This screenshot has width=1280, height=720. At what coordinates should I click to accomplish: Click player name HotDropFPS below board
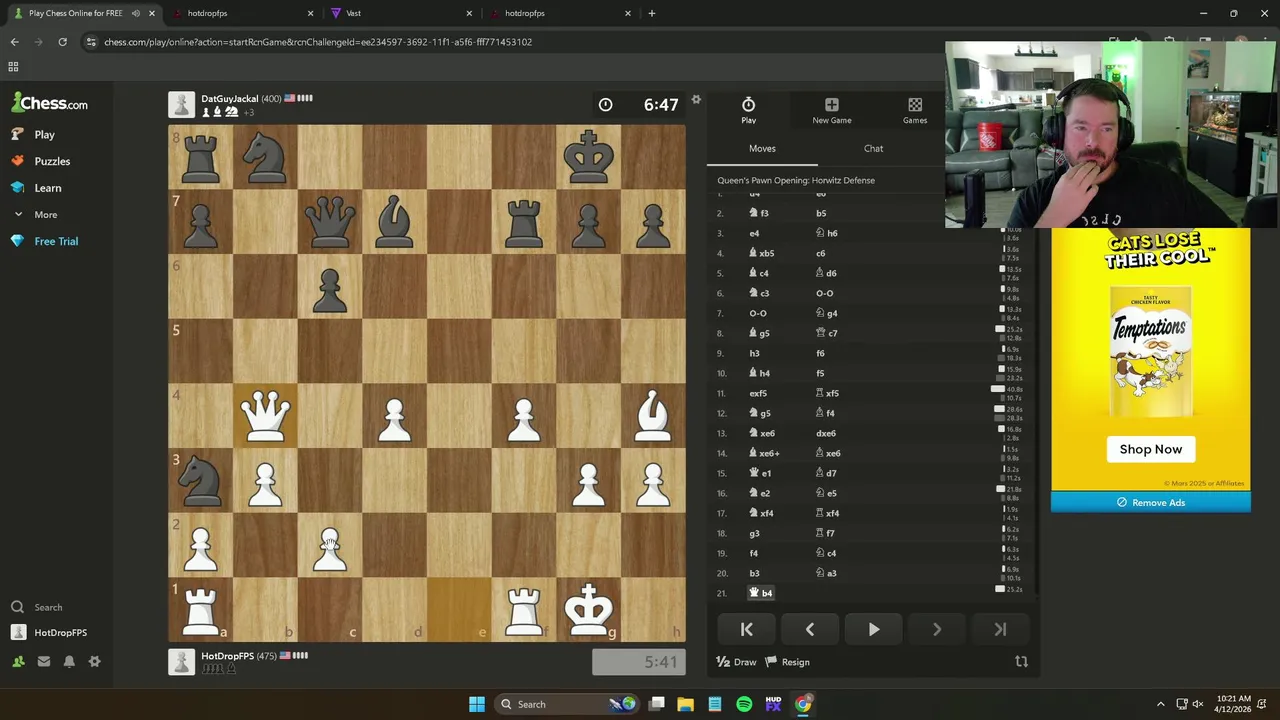(227, 656)
